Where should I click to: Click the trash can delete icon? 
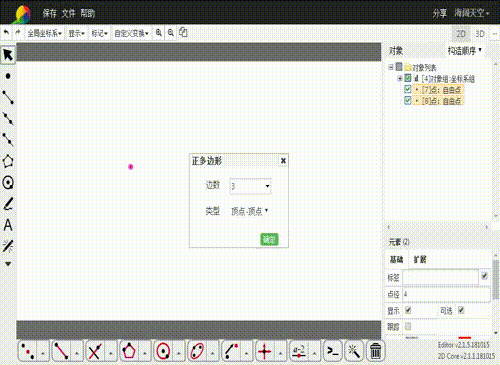[x=375, y=351]
